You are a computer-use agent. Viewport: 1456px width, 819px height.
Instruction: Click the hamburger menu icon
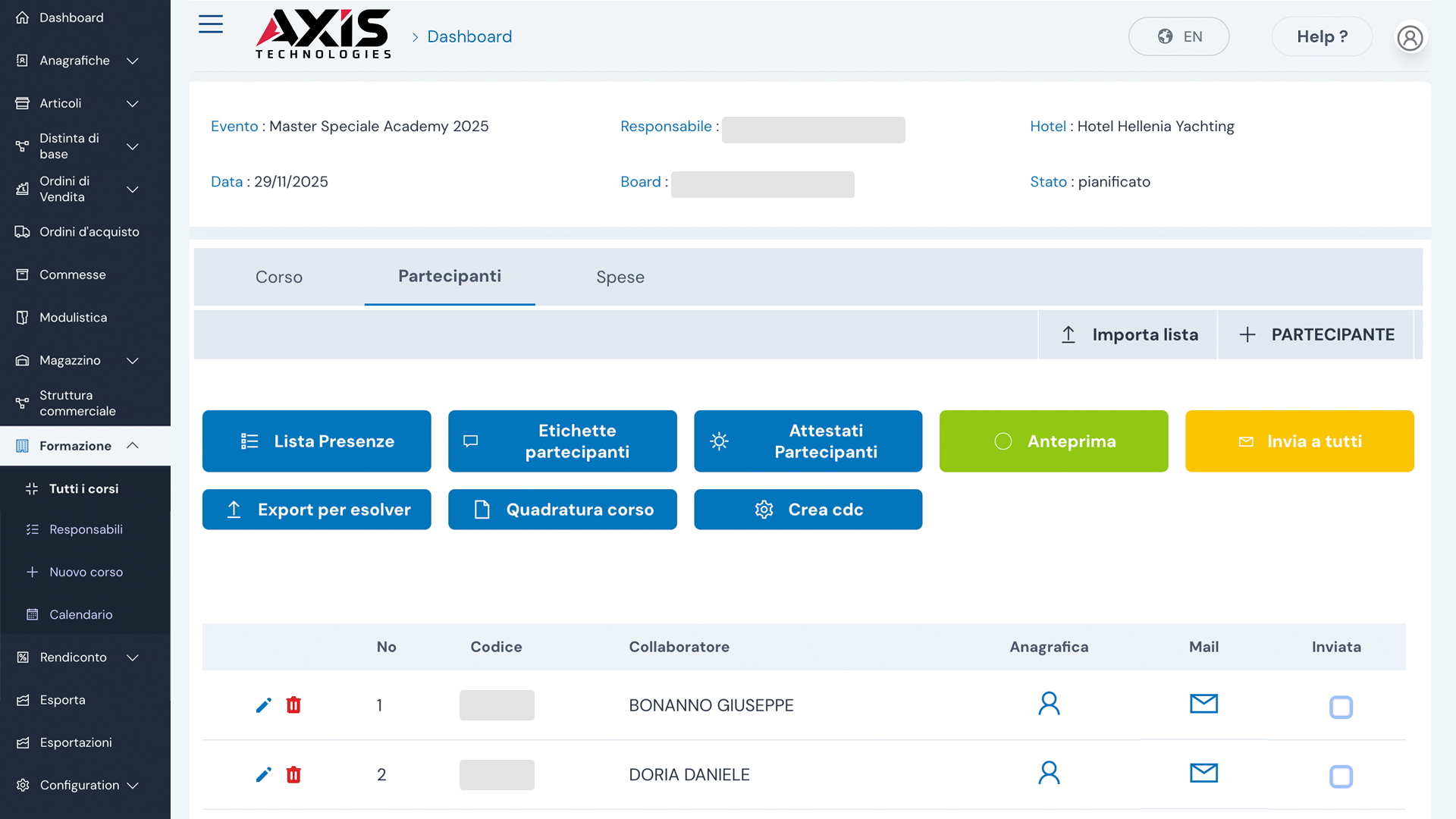click(x=210, y=24)
